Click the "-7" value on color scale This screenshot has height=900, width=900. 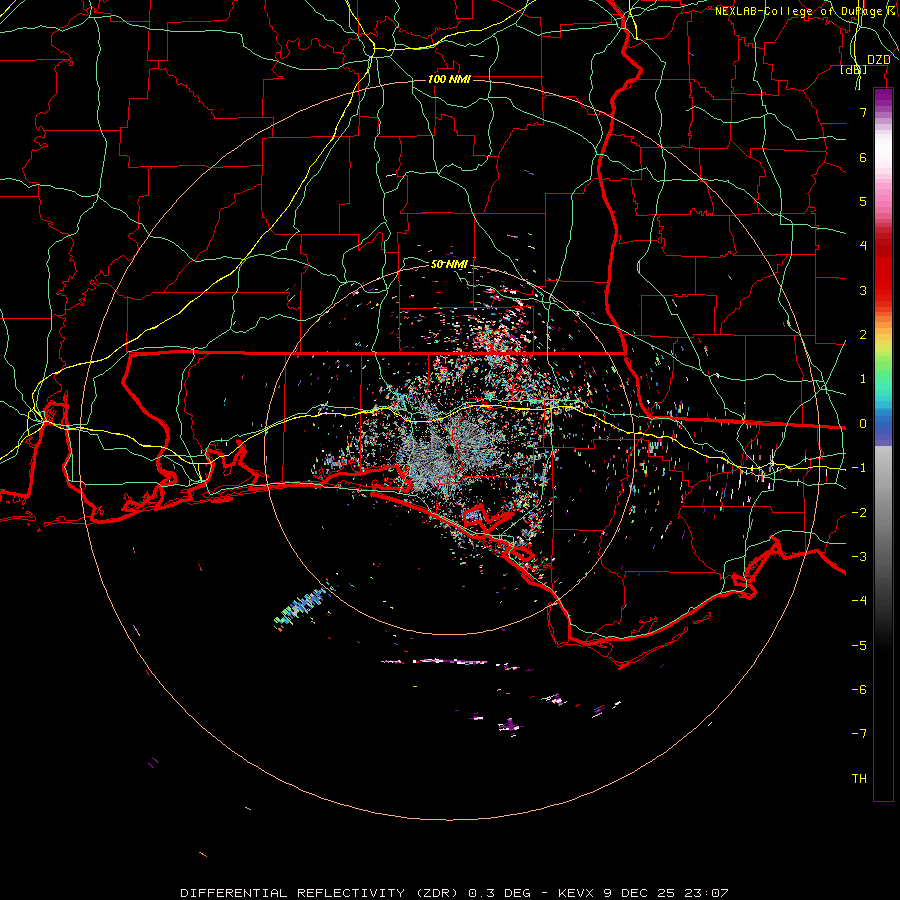coord(859,734)
